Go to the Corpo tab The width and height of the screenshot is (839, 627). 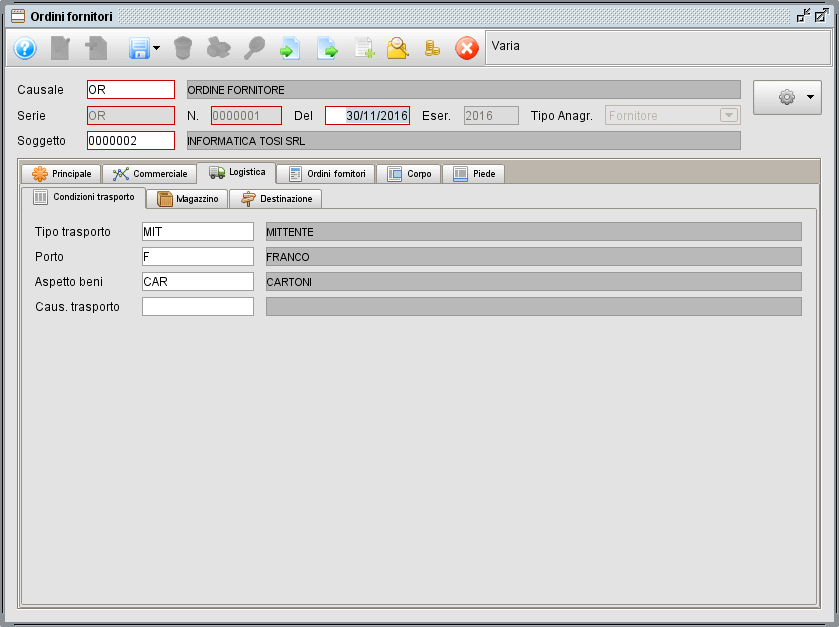[x=409, y=174]
